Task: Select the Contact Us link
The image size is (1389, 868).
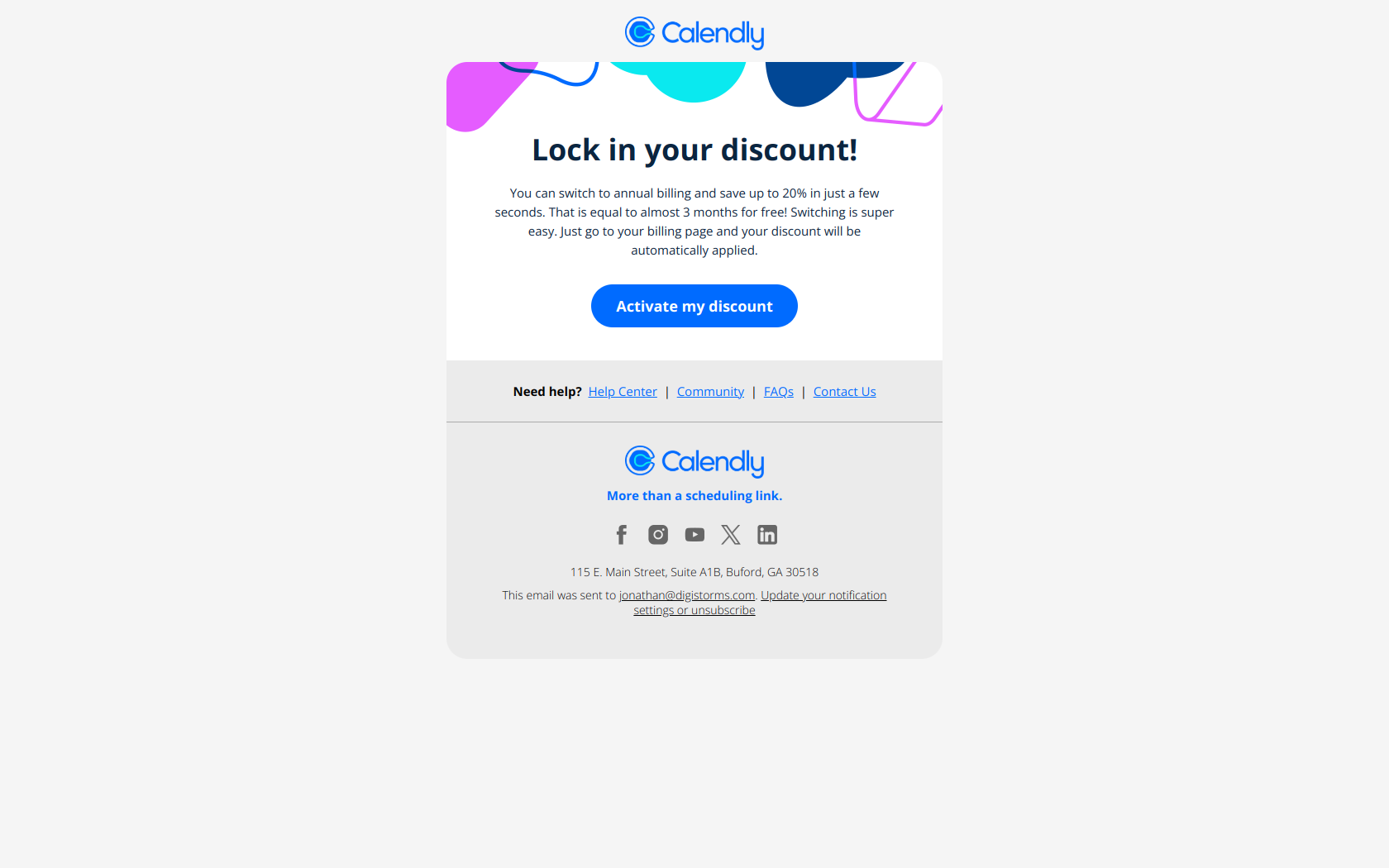Action: pos(844,392)
